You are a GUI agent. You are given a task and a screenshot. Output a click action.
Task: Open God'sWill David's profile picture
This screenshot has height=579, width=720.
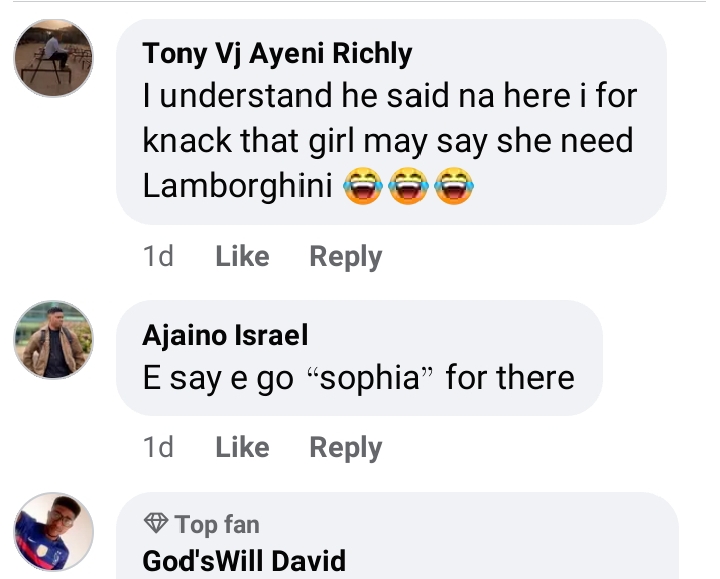tap(54, 531)
